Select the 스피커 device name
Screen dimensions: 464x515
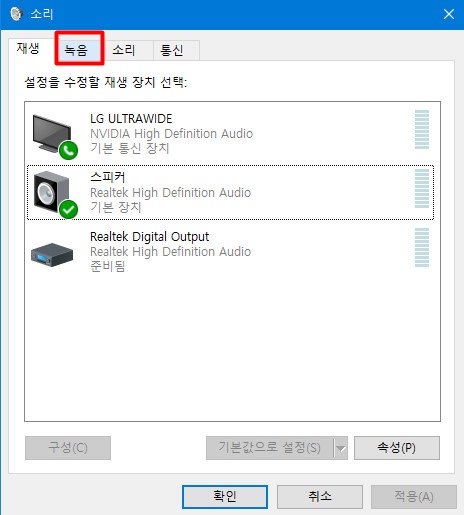point(108,177)
